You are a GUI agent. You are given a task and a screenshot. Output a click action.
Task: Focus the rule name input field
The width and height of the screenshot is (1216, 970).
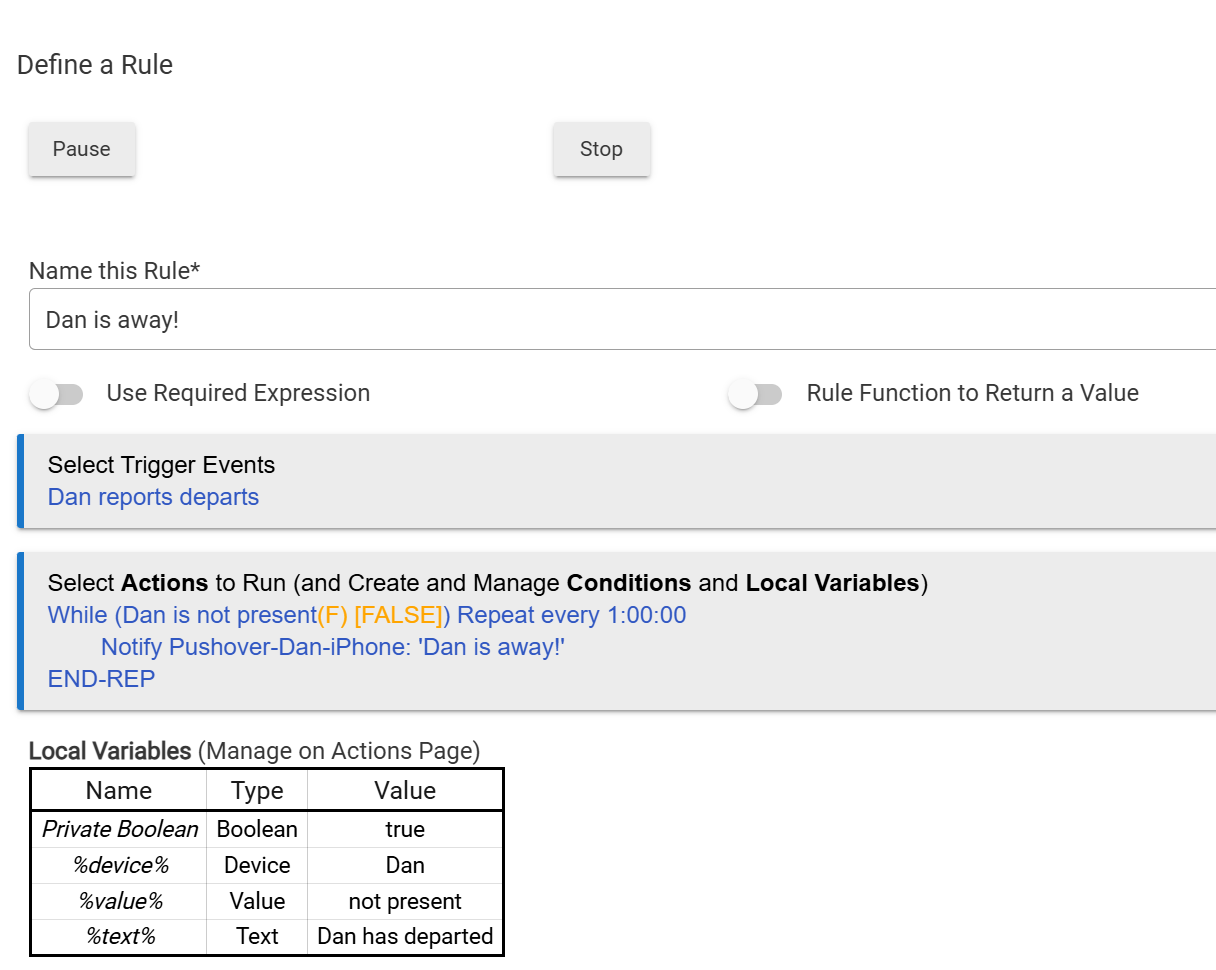click(620, 320)
